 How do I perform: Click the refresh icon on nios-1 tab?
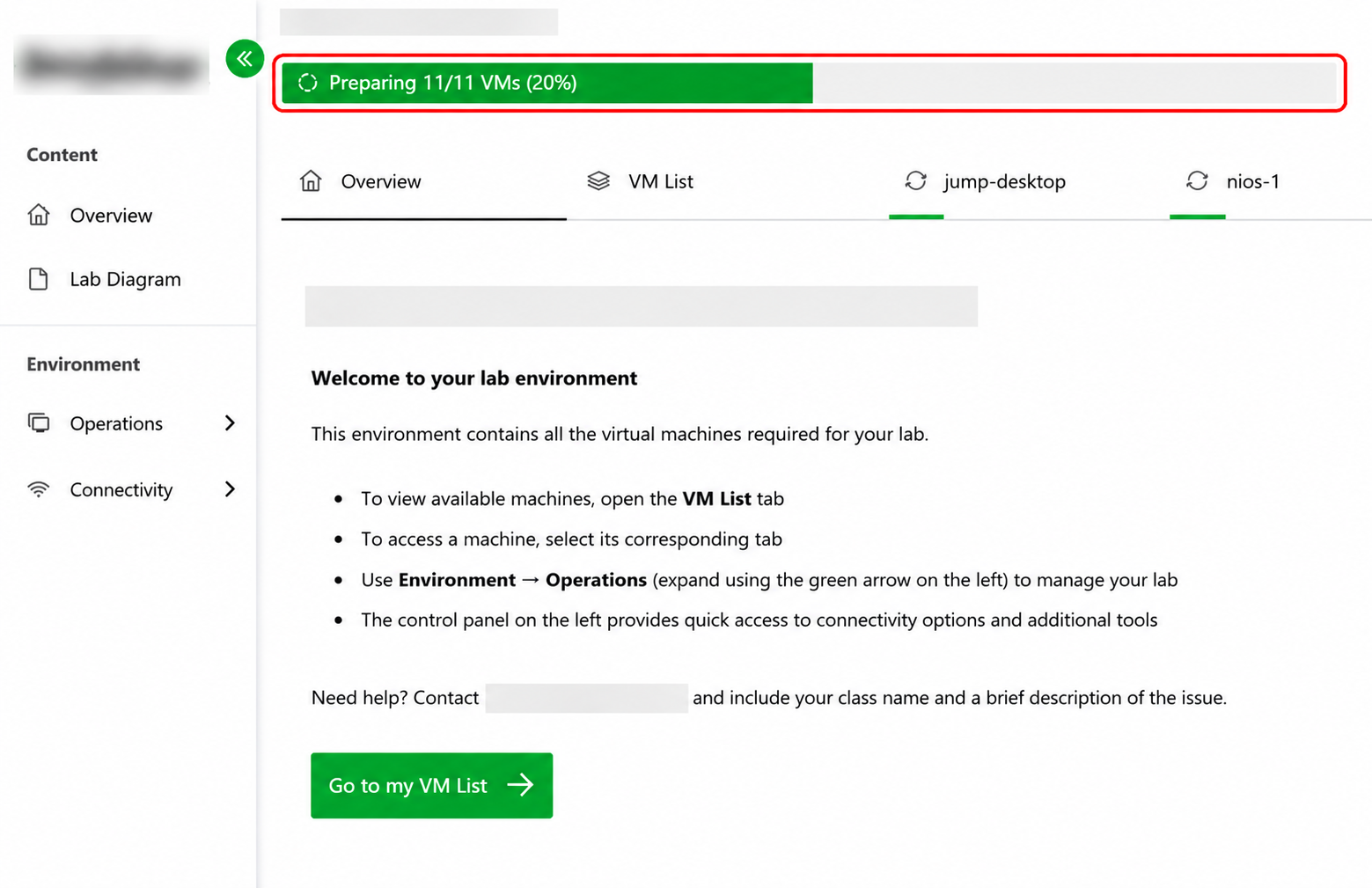coord(1197,180)
